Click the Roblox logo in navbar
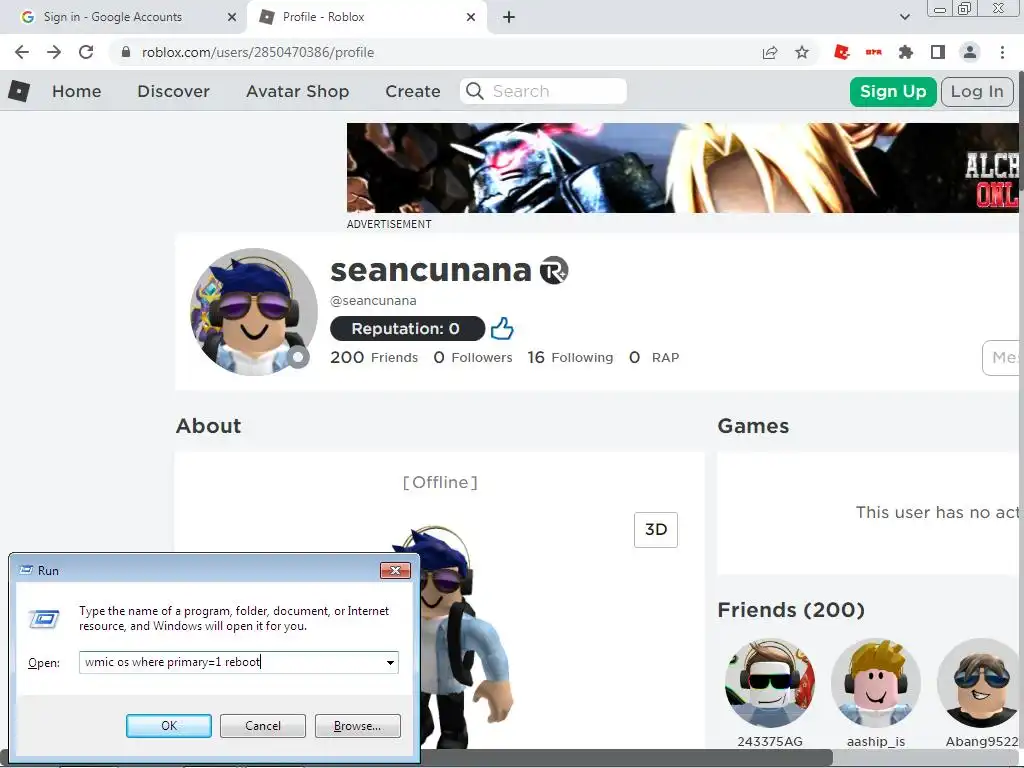 pyautogui.click(x=19, y=91)
